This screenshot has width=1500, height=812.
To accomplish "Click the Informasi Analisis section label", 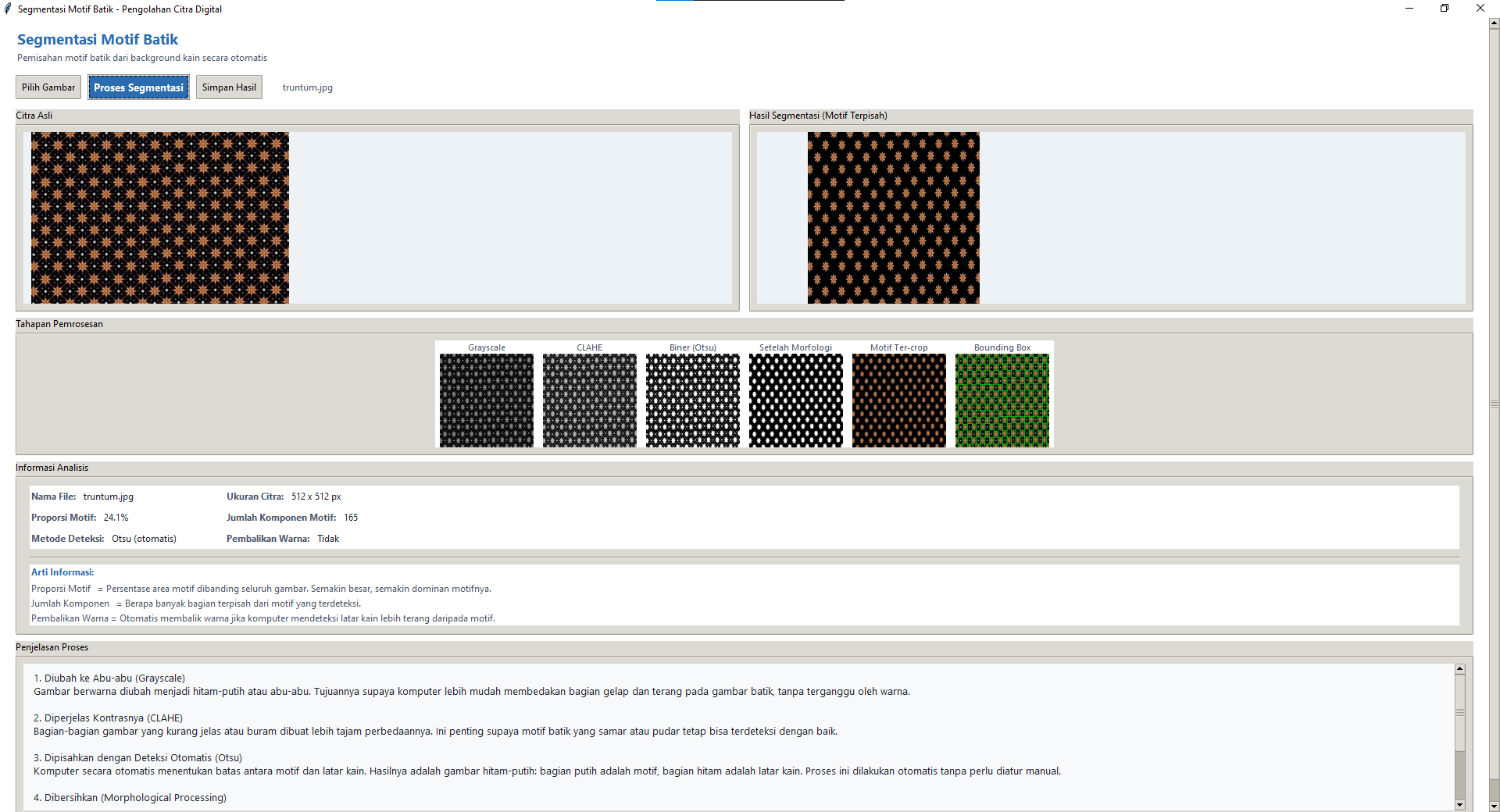I will [x=52, y=468].
